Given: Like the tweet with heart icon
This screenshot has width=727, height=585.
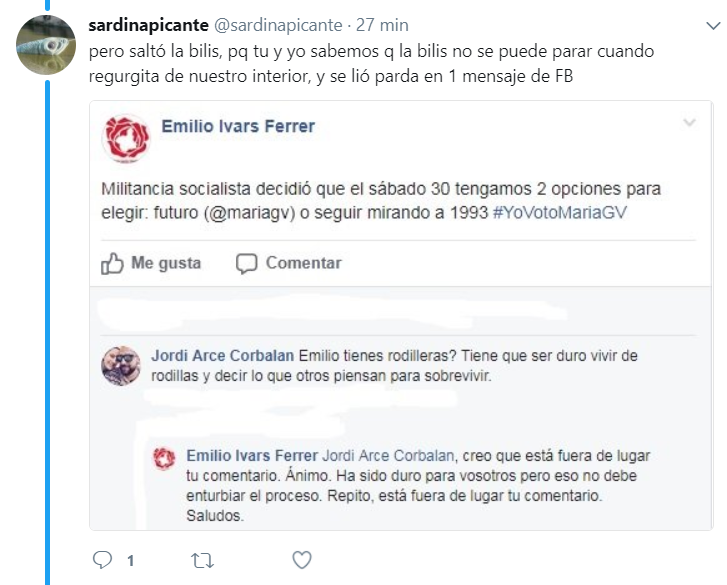Looking at the screenshot, I should click(x=302, y=560).
